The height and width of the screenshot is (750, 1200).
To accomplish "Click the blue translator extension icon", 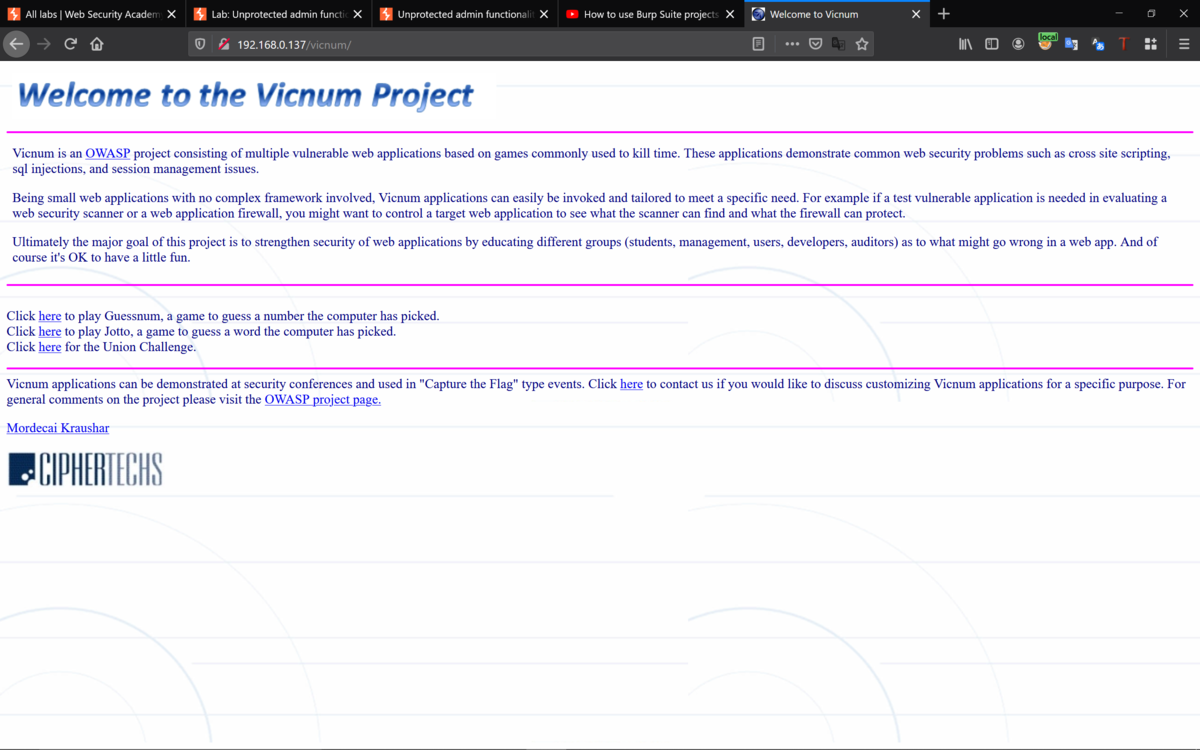I will click(x=1097, y=44).
